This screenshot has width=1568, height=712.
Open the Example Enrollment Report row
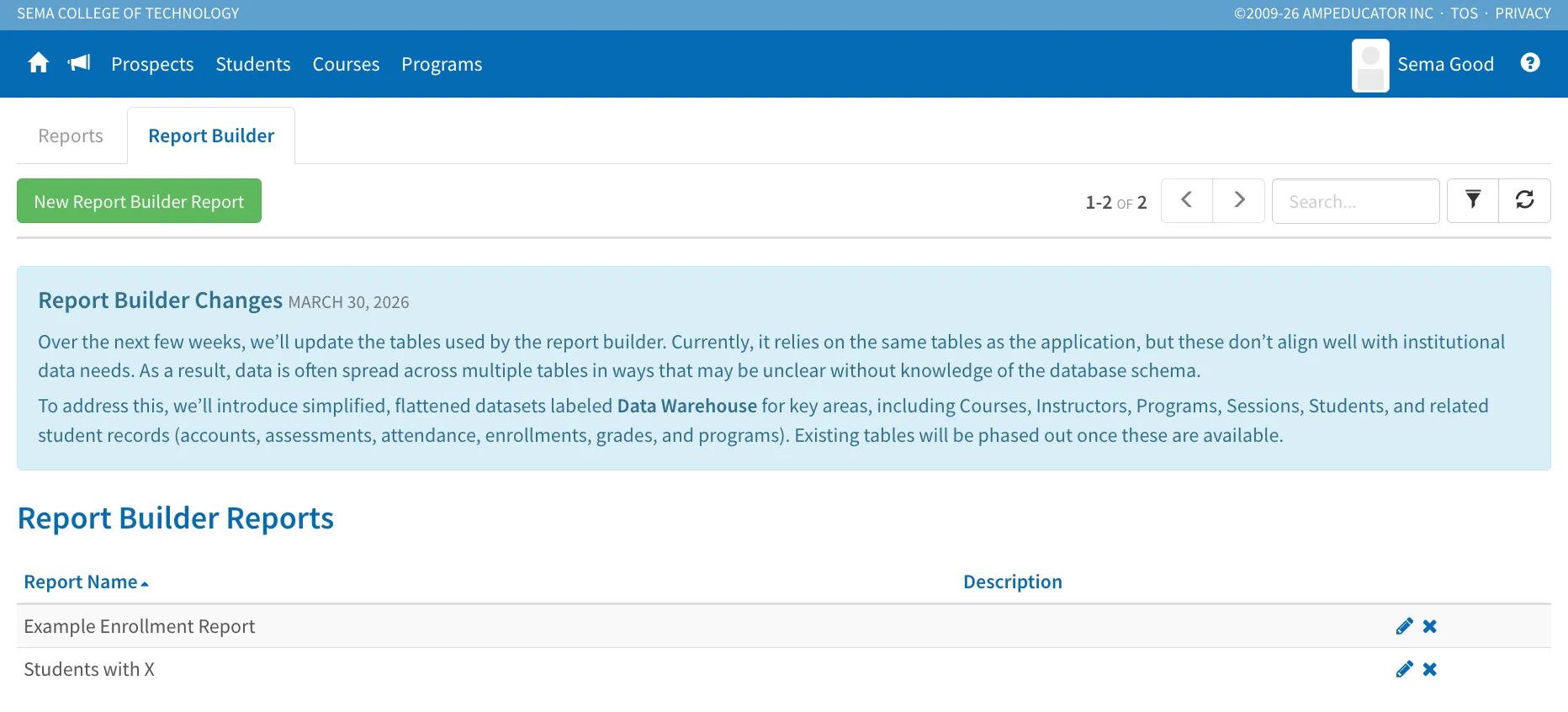(x=784, y=626)
